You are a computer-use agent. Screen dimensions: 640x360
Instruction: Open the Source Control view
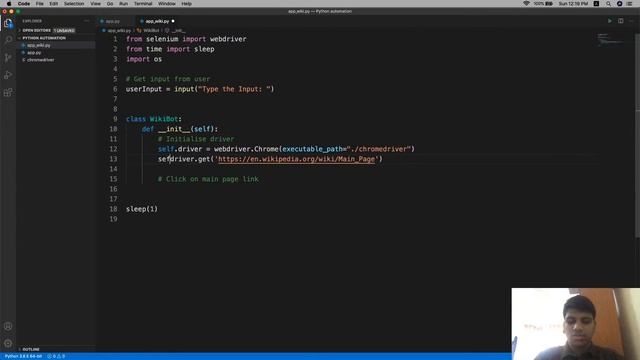coord(8,58)
